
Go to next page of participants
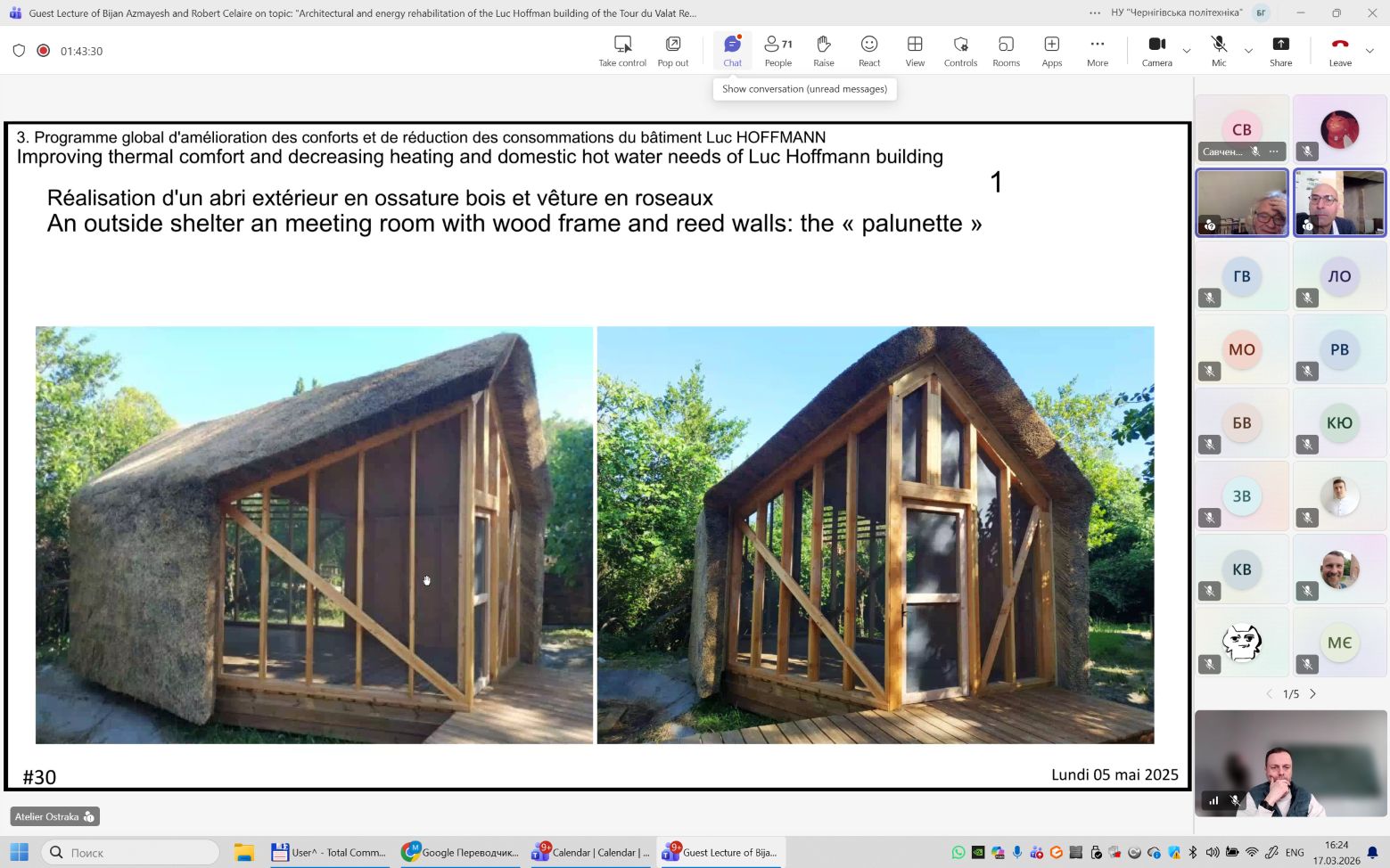[x=1312, y=693]
